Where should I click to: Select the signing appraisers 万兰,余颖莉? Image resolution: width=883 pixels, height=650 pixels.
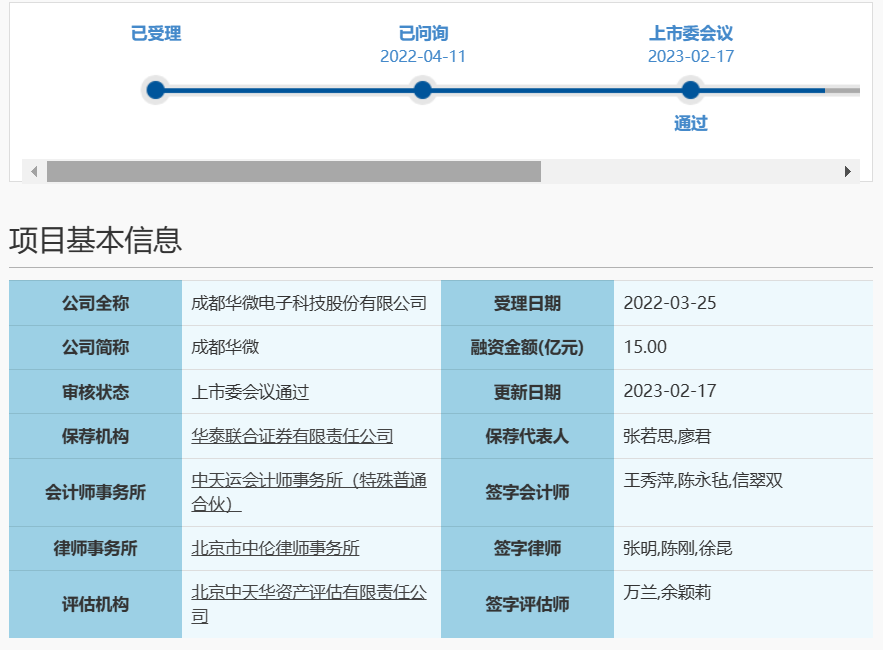[x=667, y=592]
